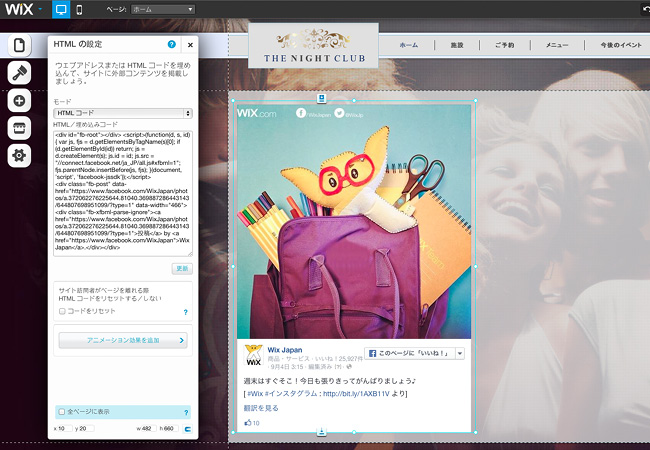Open the Pages panel icon

click(19, 45)
